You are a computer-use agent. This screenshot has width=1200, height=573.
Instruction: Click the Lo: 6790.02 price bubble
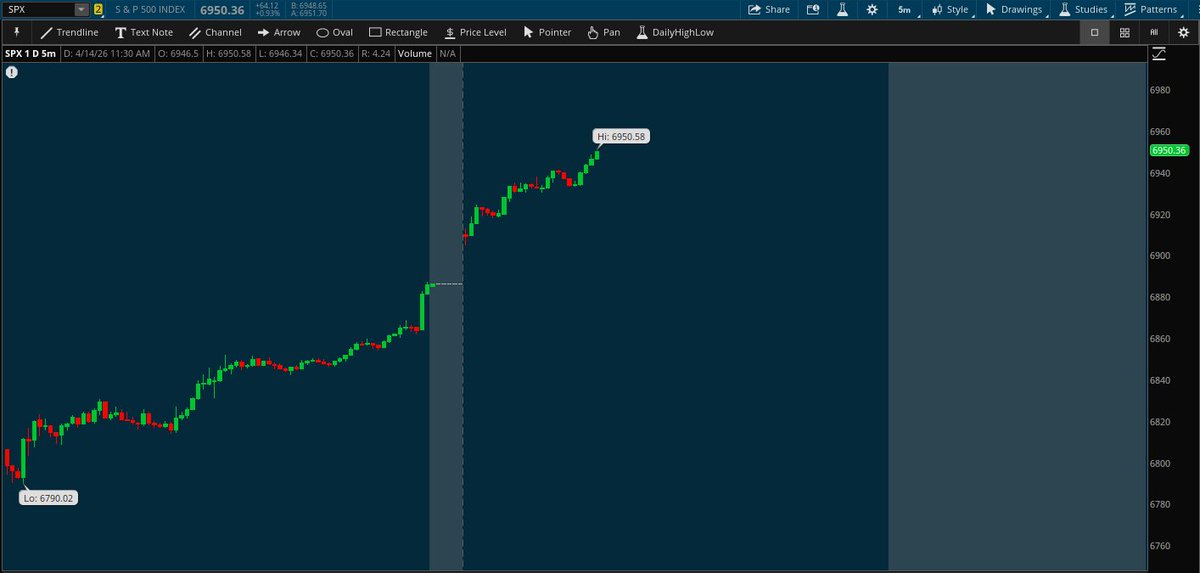(49, 497)
